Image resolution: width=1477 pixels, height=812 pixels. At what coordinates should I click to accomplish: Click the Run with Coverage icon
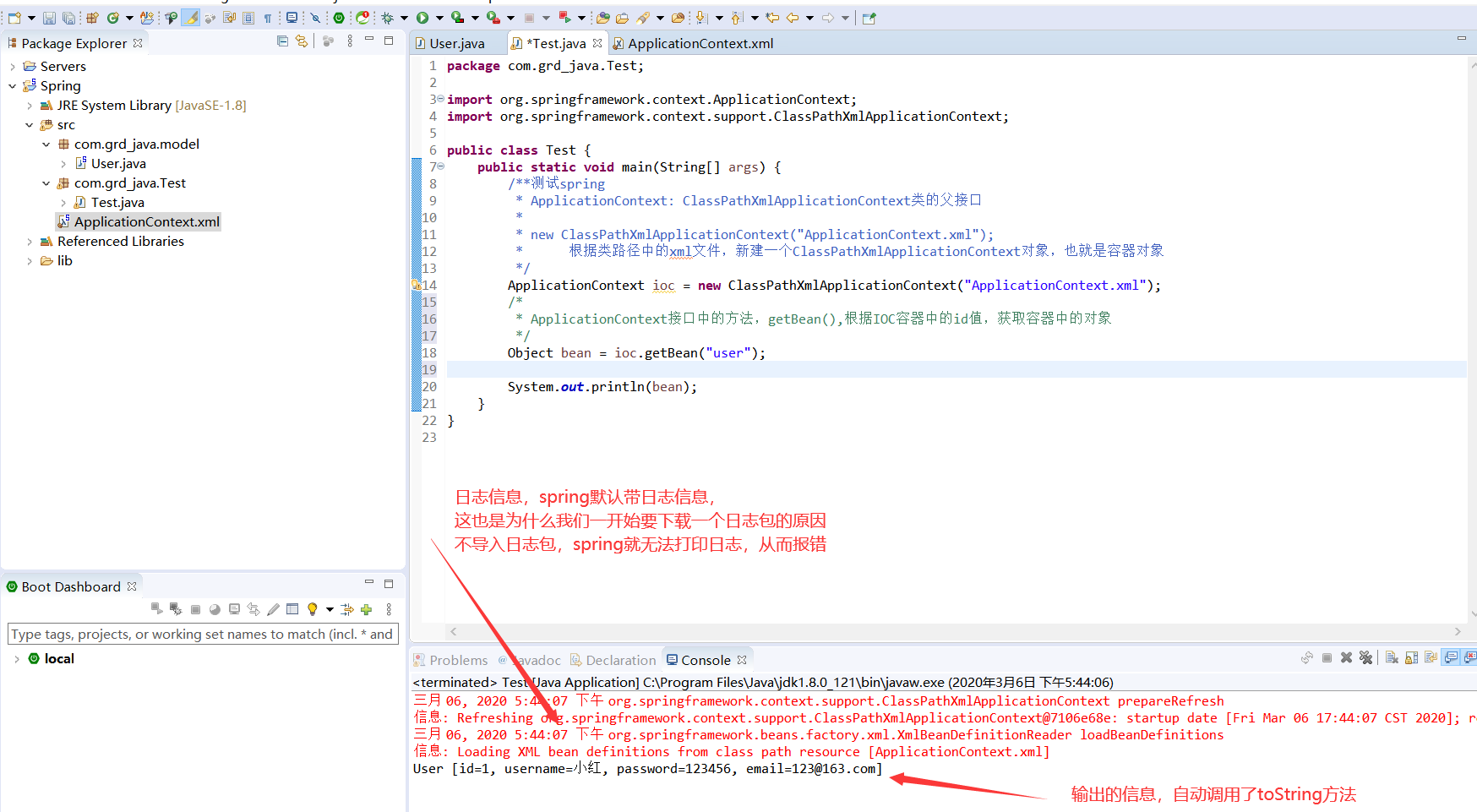[457, 18]
